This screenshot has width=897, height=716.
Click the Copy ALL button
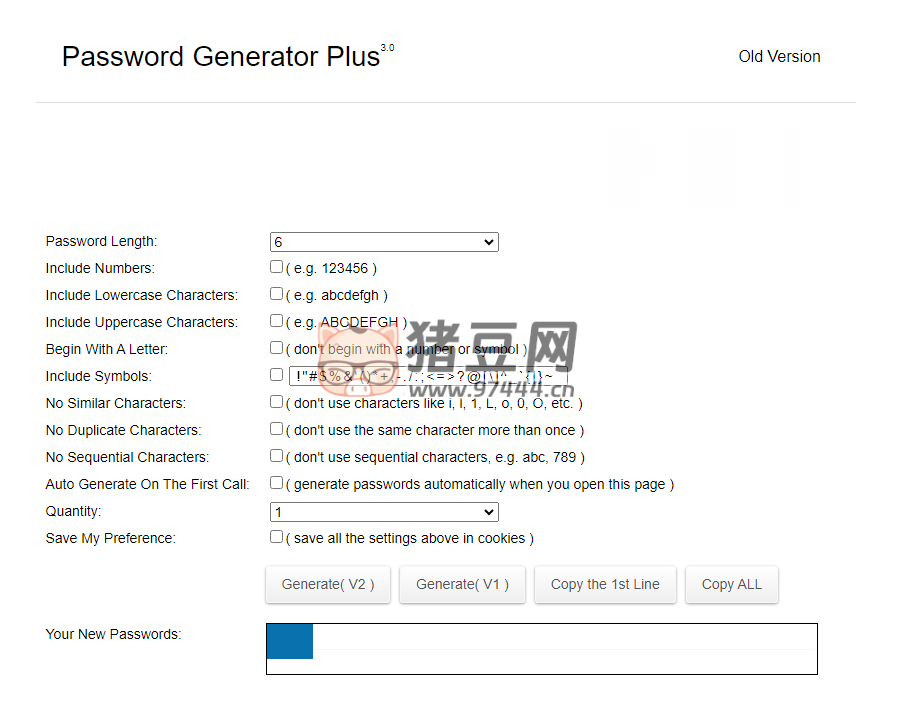(x=731, y=585)
